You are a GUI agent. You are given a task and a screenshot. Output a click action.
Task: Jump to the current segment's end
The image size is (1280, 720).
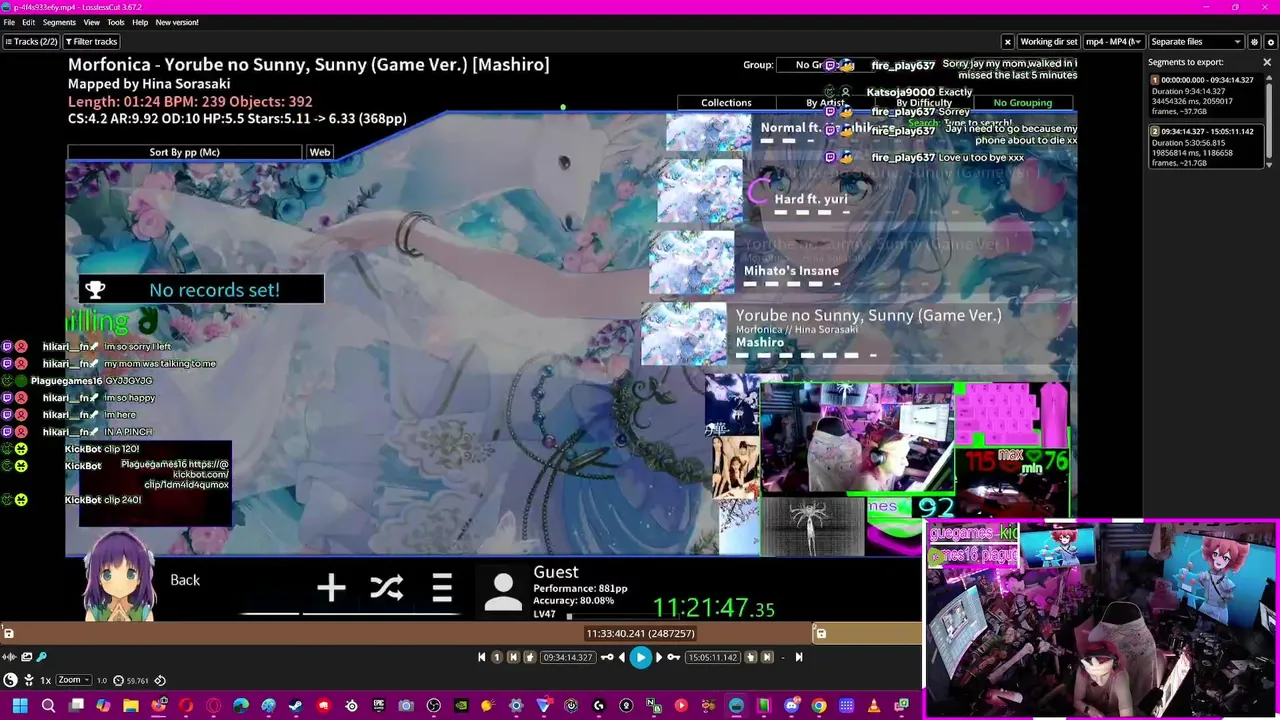tap(767, 657)
